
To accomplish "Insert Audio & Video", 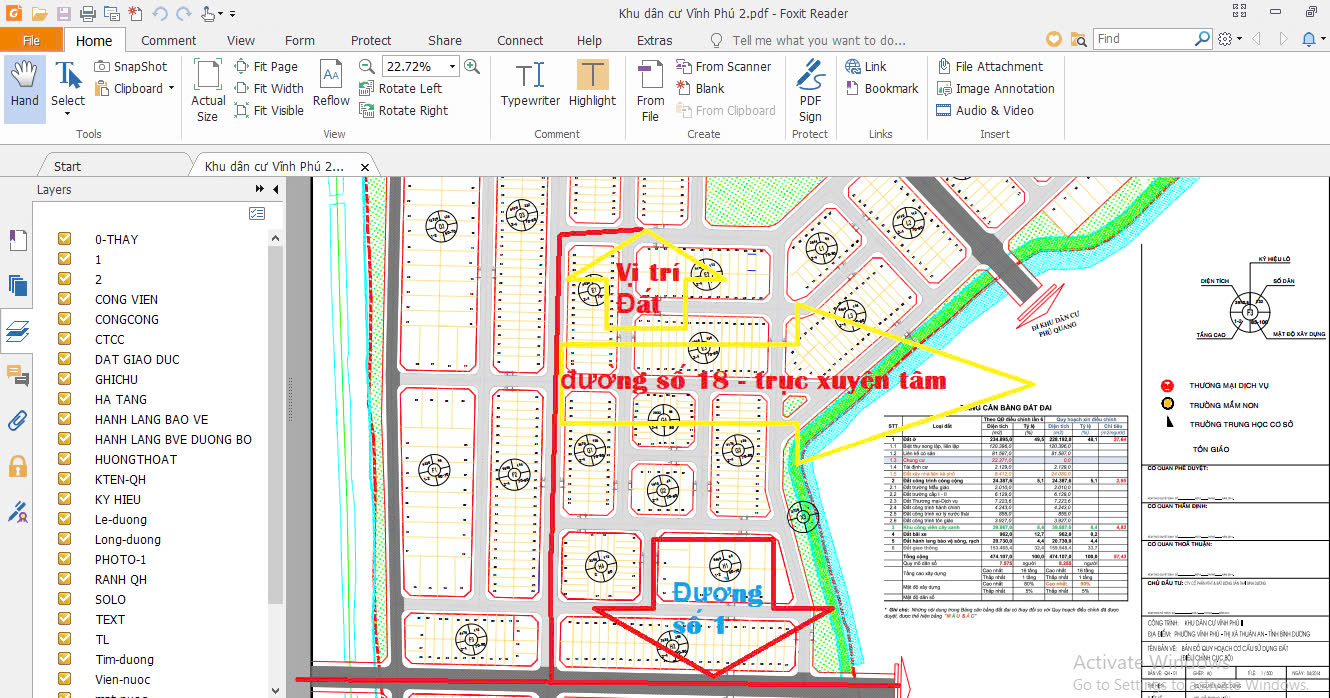I will [x=985, y=110].
